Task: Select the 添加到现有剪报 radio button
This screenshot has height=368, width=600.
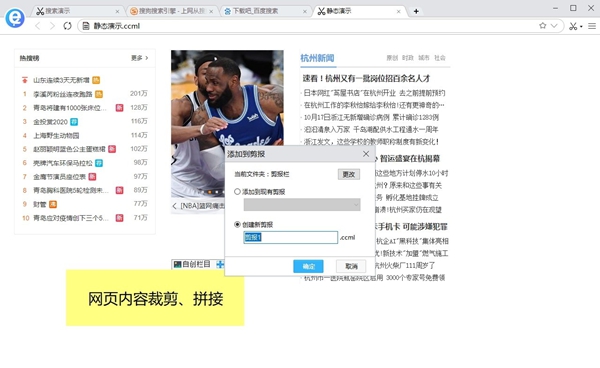Action: point(237,192)
